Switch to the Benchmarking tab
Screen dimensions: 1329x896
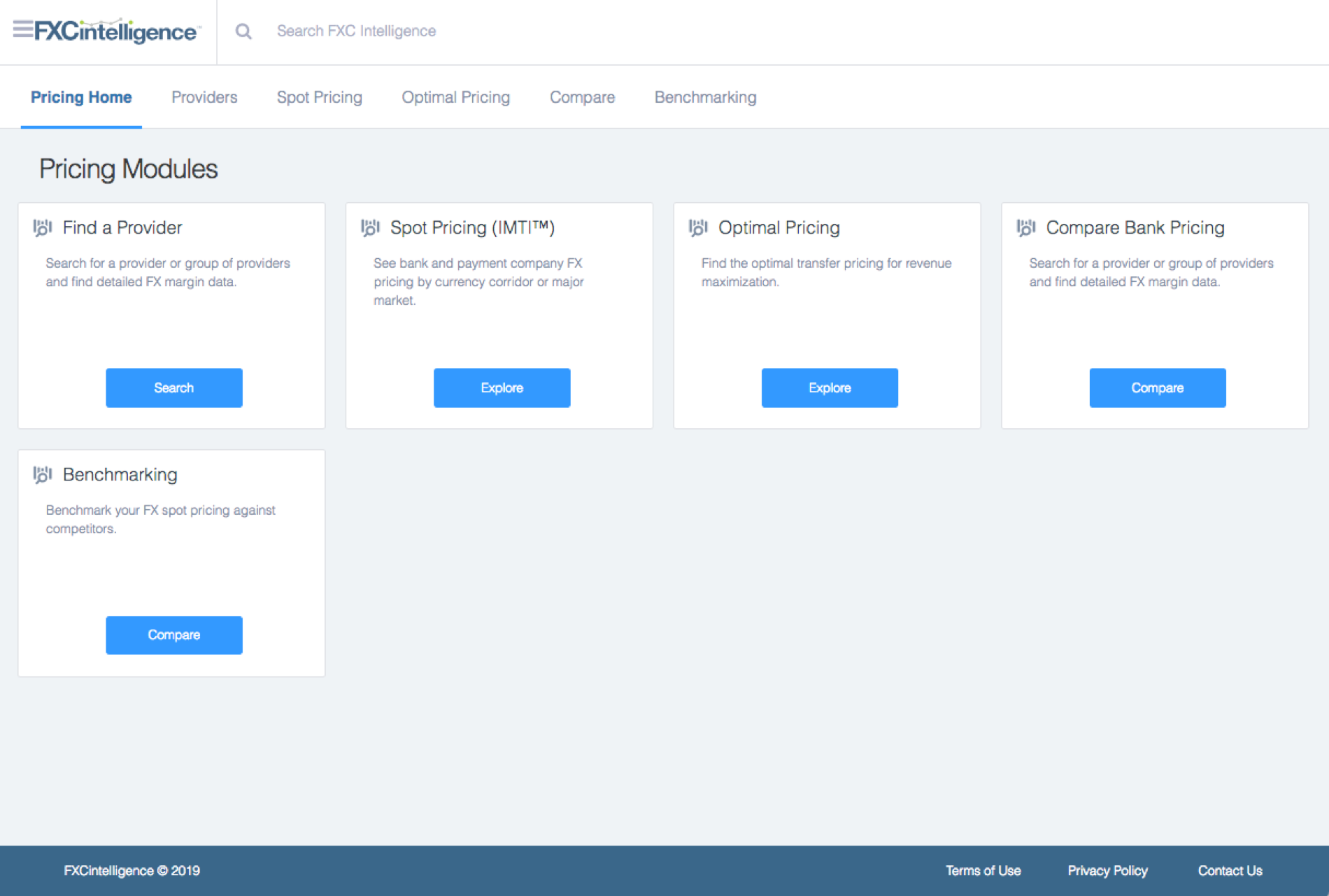pos(706,97)
